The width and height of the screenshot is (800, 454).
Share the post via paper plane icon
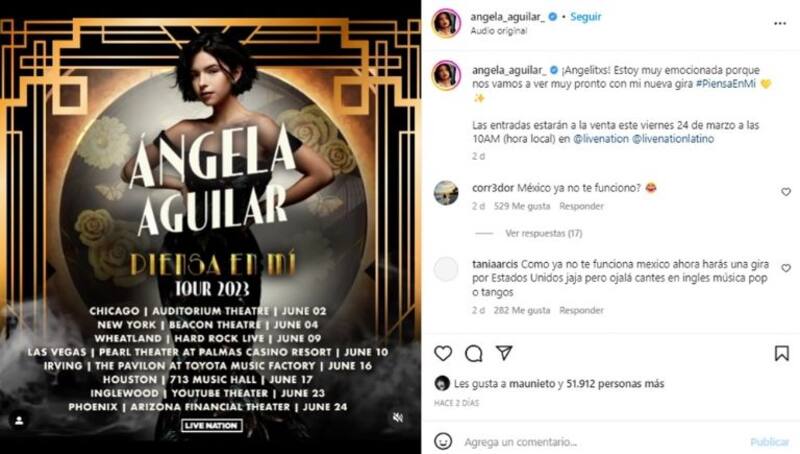tap(504, 352)
